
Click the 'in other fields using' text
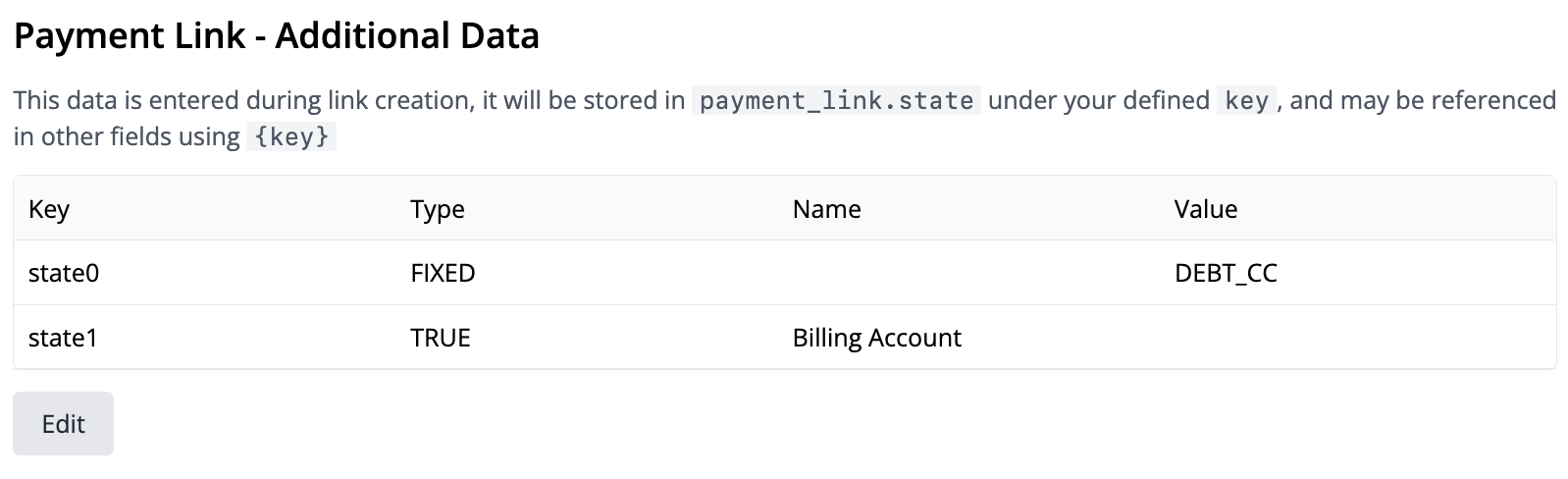tap(127, 136)
